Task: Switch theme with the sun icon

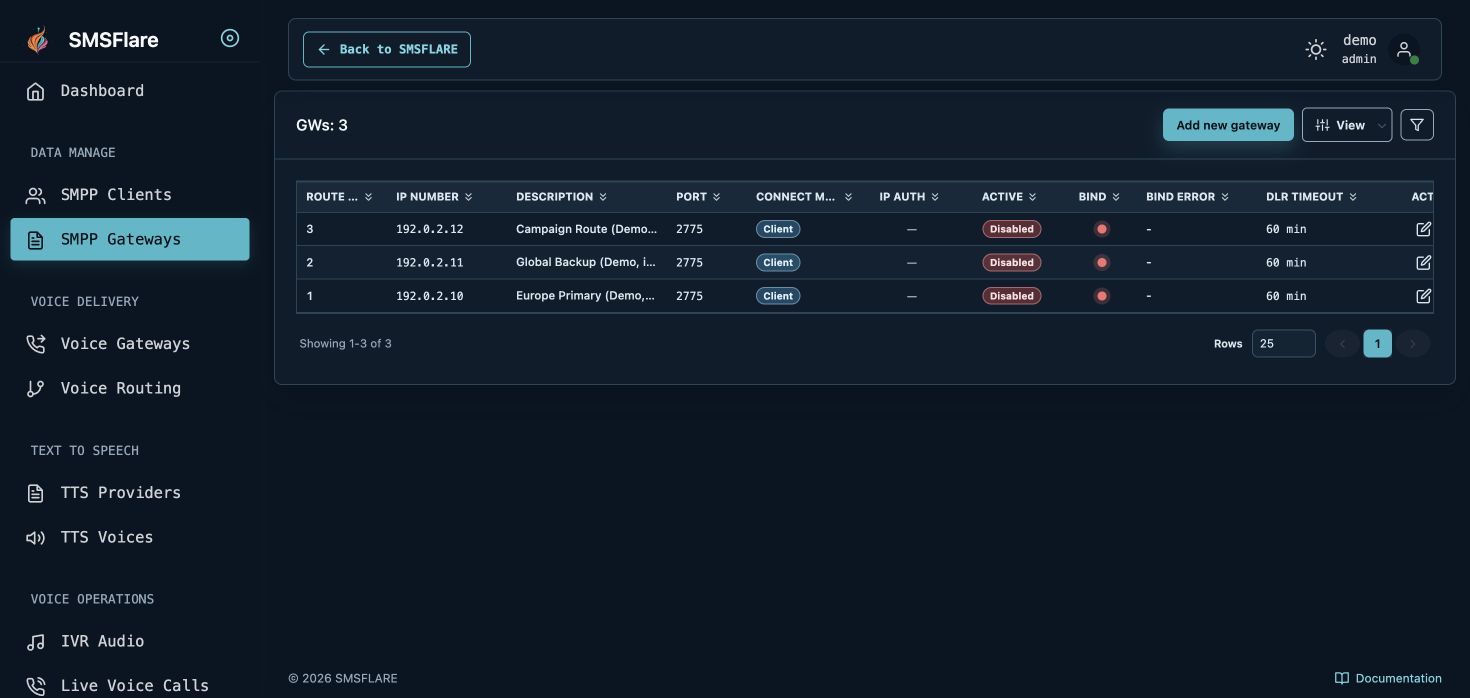Action: pos(1316,49)
